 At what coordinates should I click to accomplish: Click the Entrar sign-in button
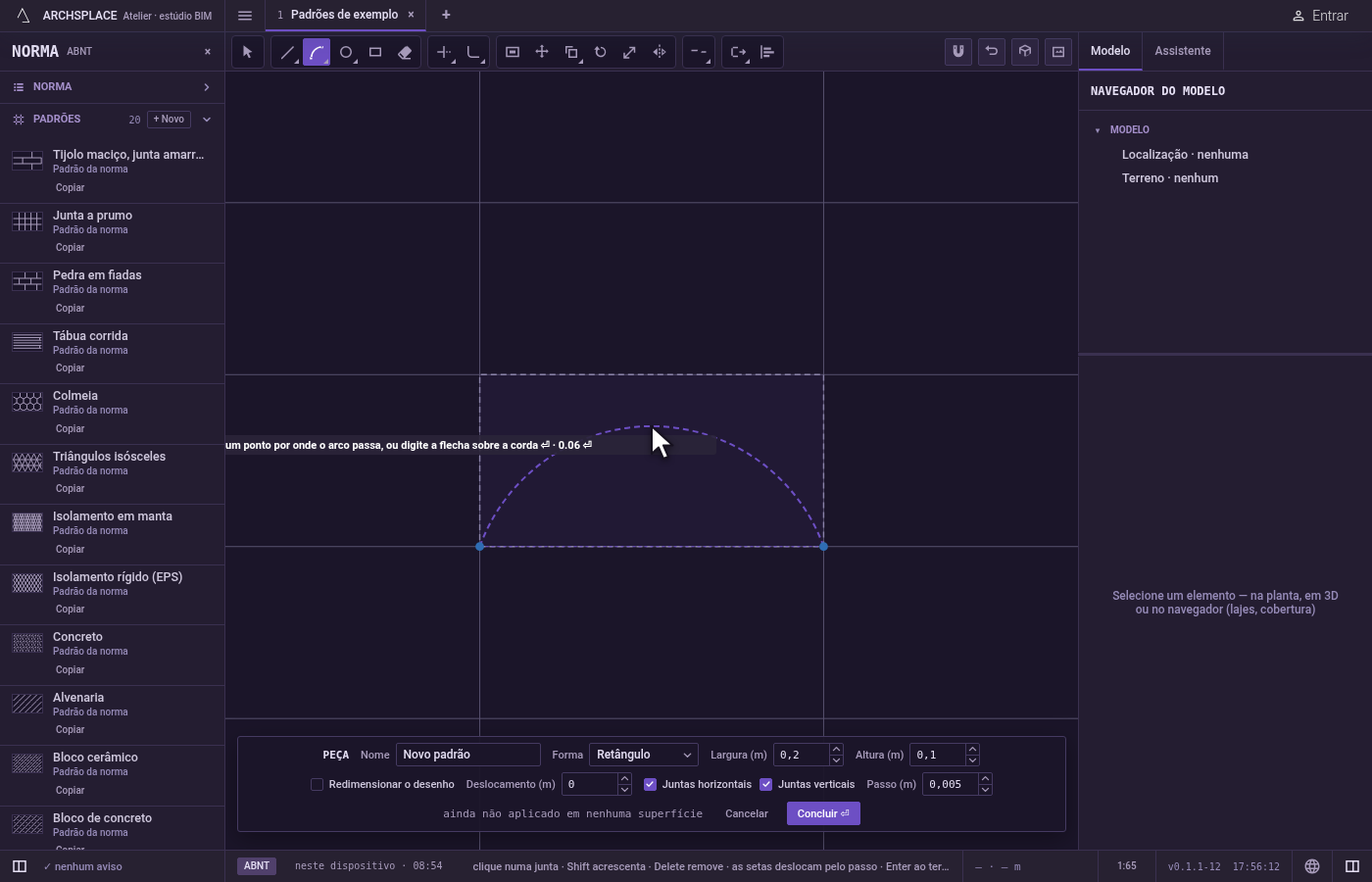[x=1320, y=16]
